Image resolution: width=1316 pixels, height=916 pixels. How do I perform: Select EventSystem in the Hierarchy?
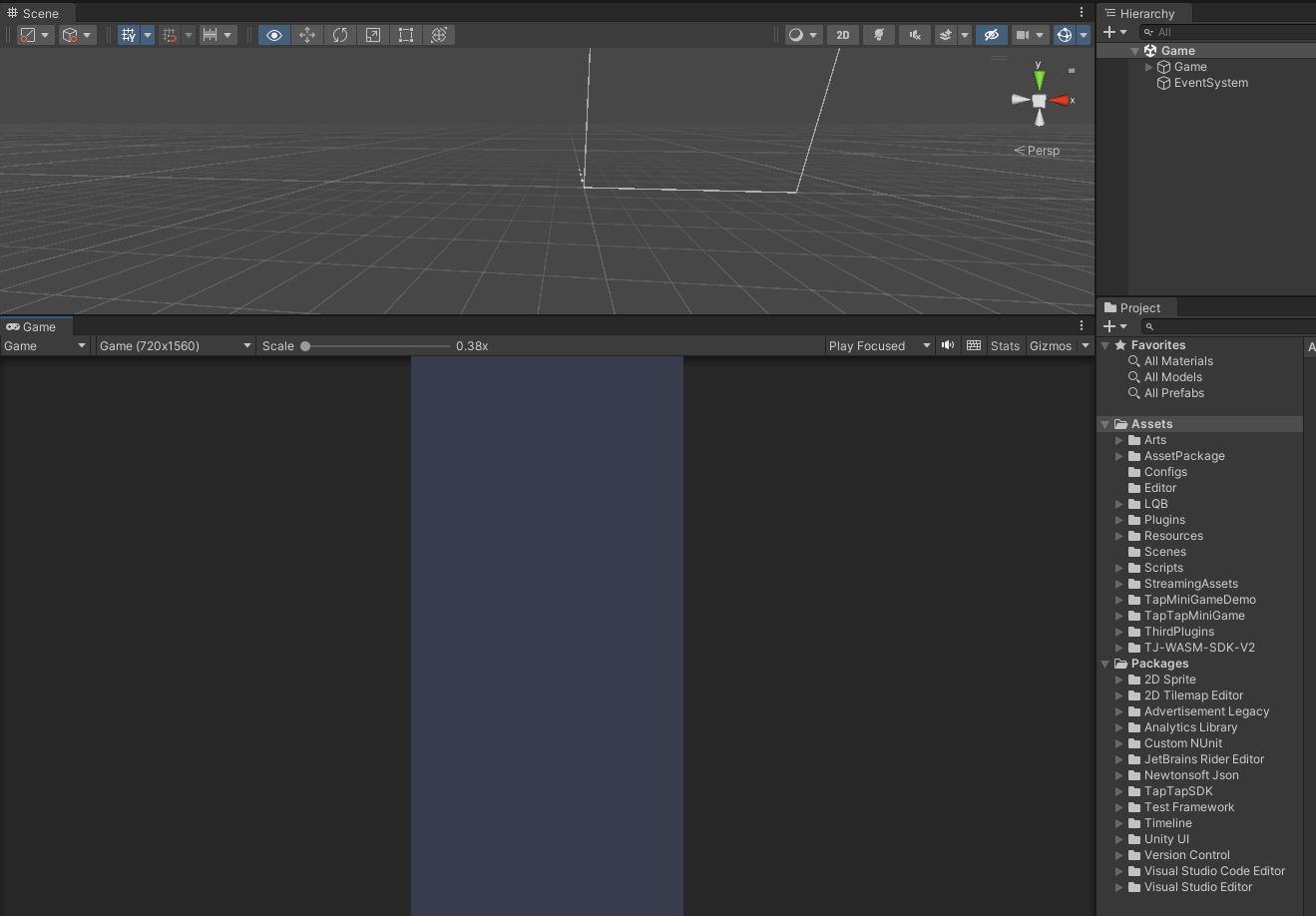click(1210, 83)
